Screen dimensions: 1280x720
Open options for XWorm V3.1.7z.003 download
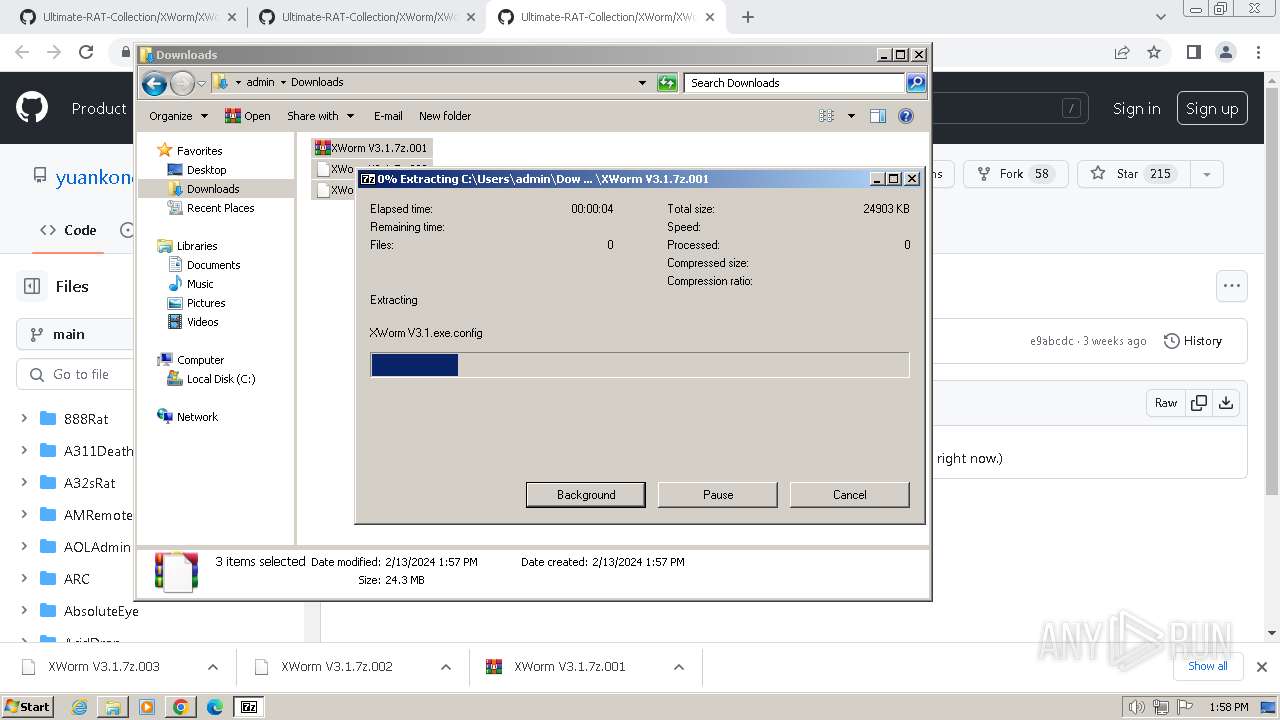[213, 667]
